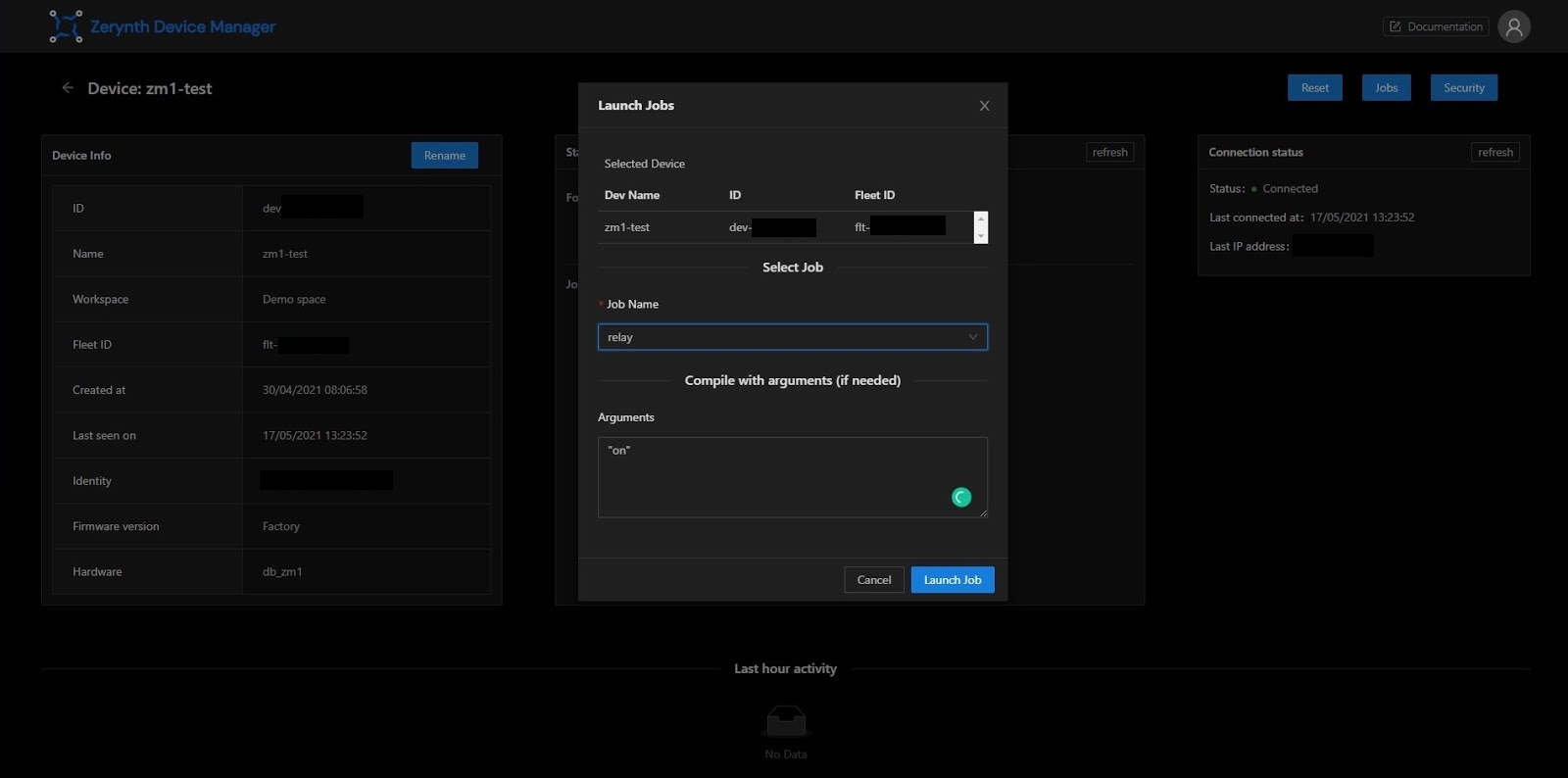1568x778 pixels.
Task: Click the Dev Name column header
Action: (x=632, y=195)
